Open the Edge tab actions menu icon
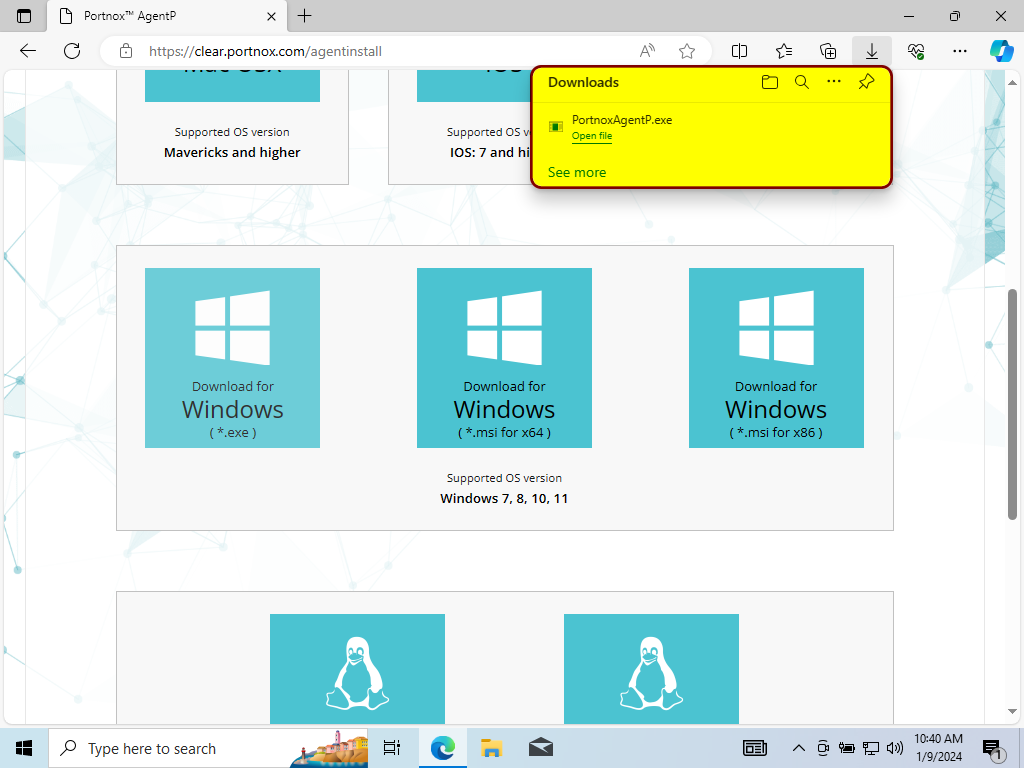 (24, 16)
